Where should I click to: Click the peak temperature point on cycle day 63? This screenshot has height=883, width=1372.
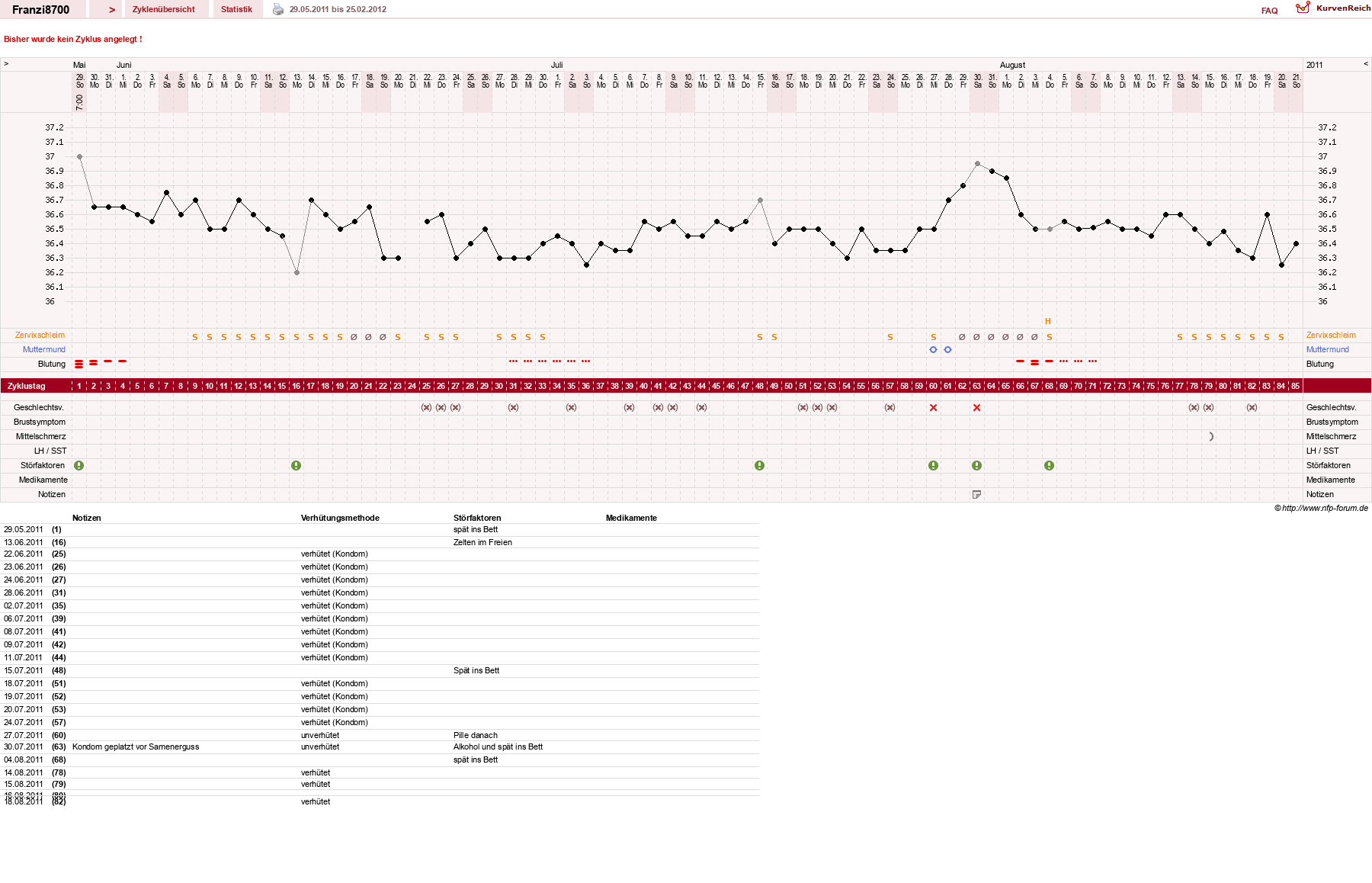tap(977, 163)
